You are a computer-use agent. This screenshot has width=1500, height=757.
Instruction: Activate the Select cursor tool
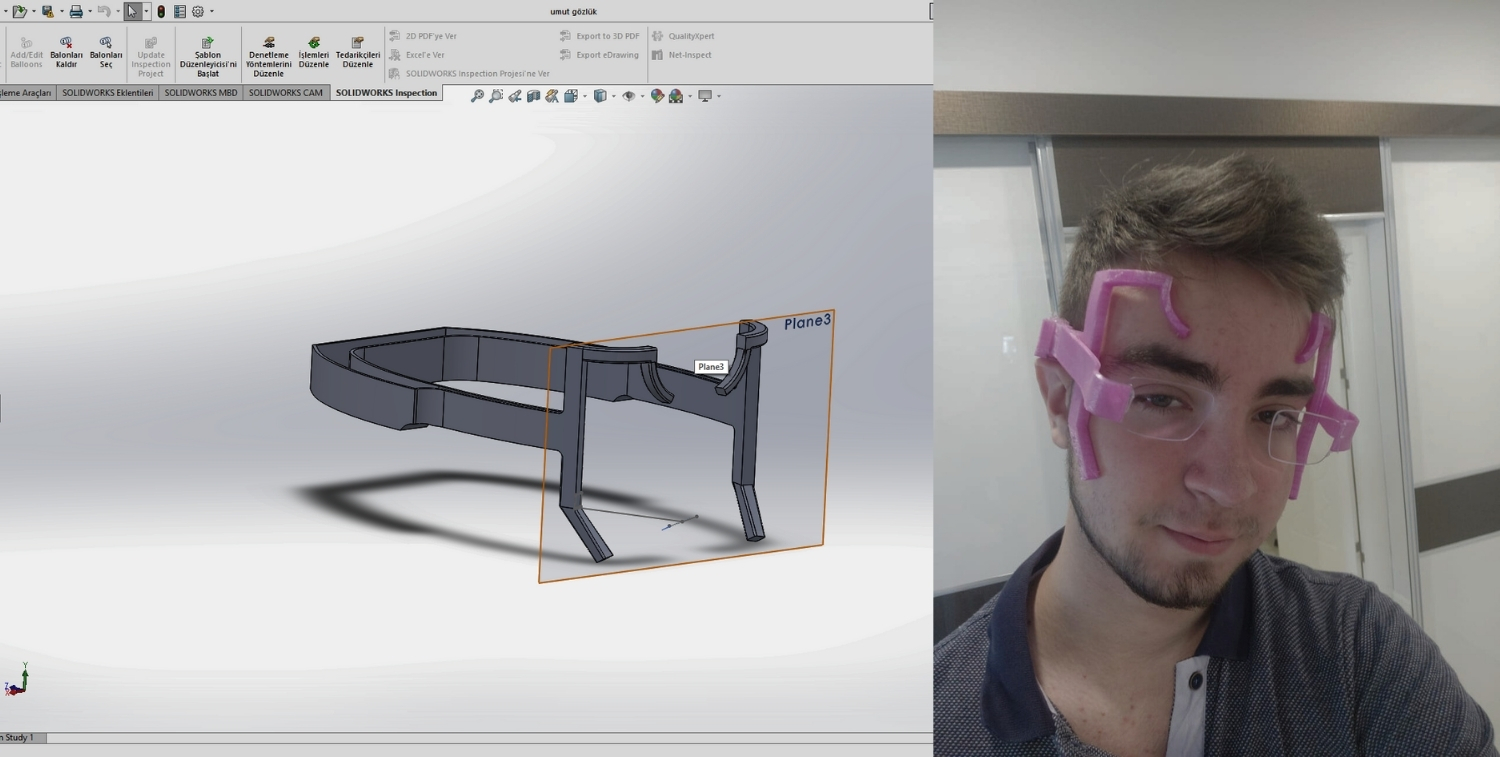click(132, 12)
